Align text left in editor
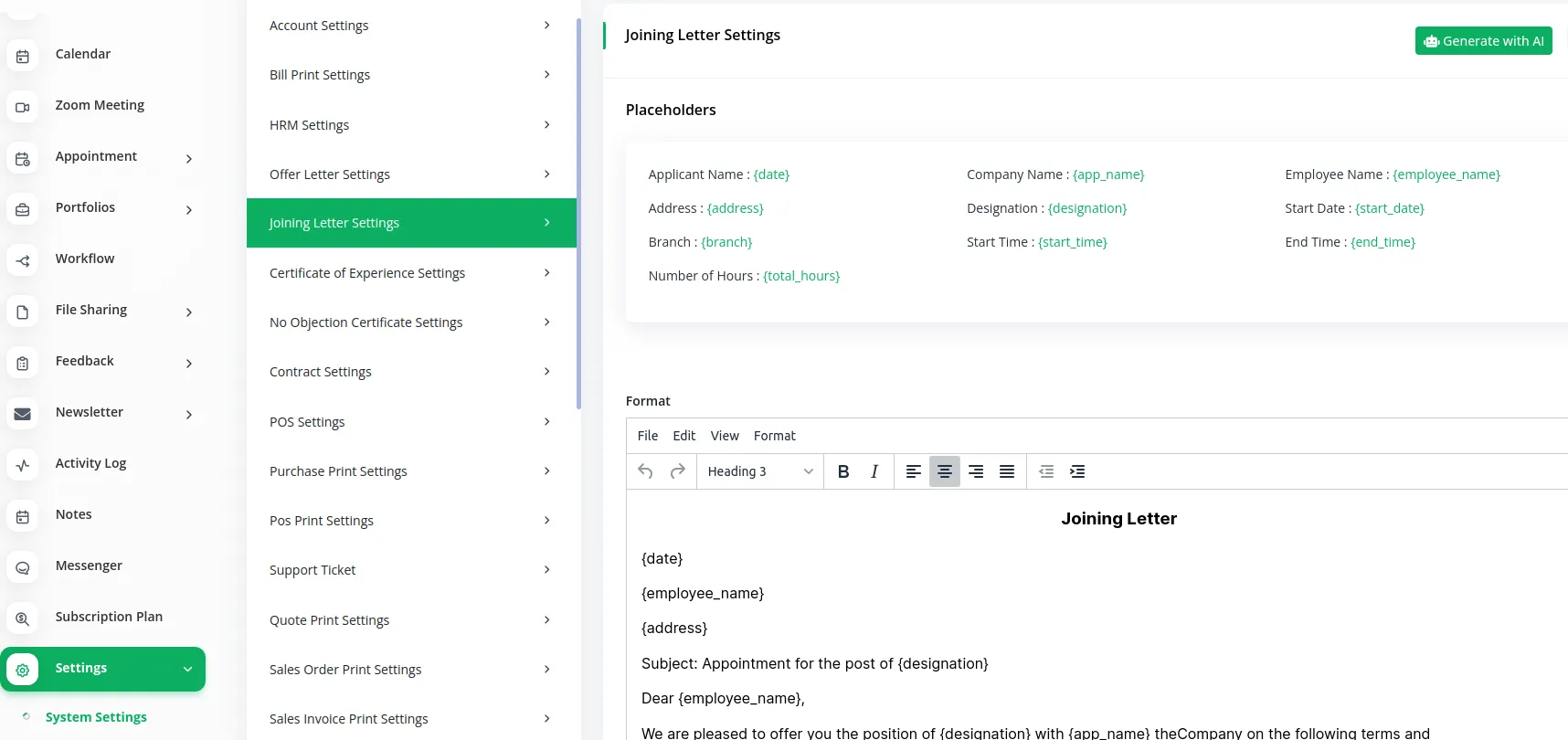Viewport: 1568px width, 740px height. click(x=913, y=471)
